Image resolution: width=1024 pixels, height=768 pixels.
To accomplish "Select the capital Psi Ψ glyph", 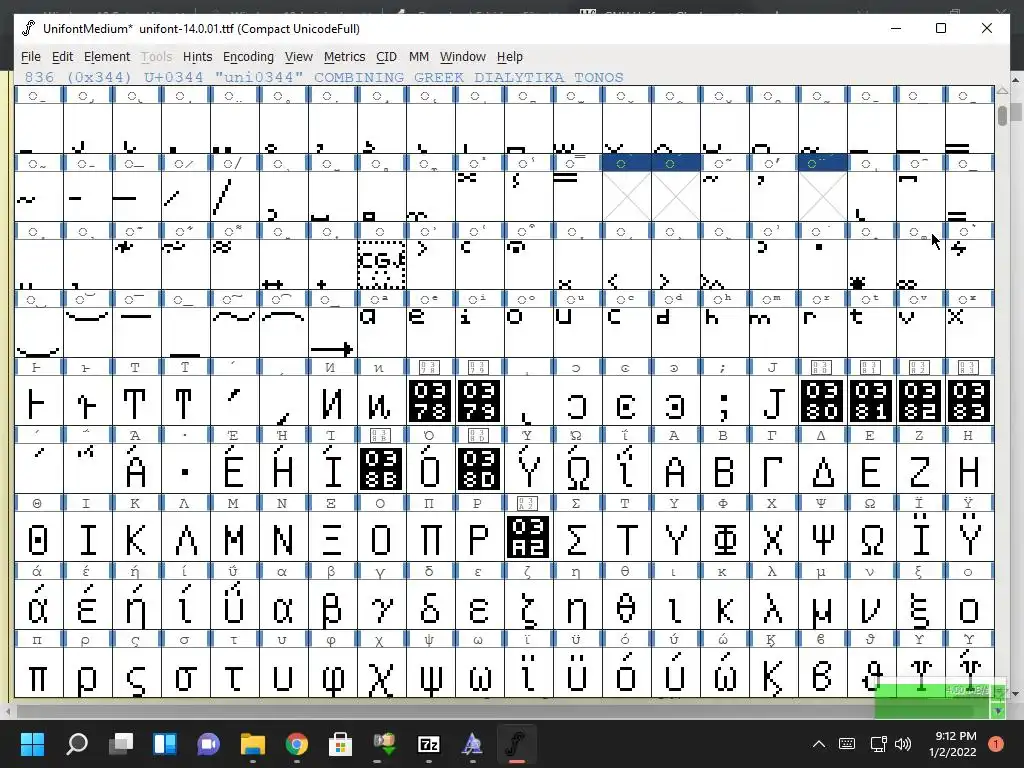I will 822,536.
